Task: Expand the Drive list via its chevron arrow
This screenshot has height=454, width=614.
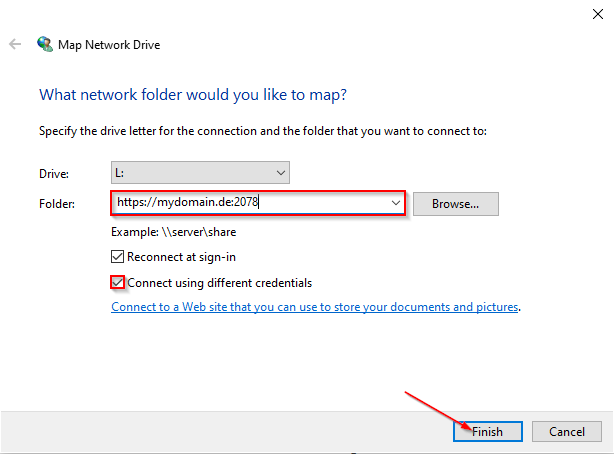Action: pos(280,173)
